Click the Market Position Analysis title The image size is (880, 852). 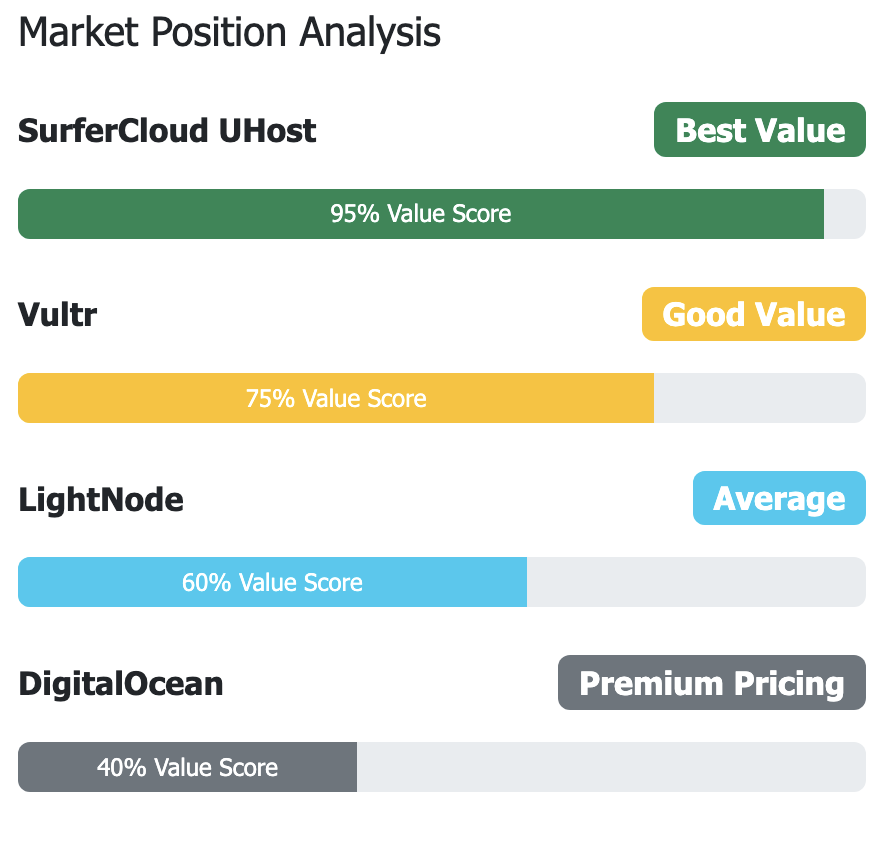tap(230, 33)
